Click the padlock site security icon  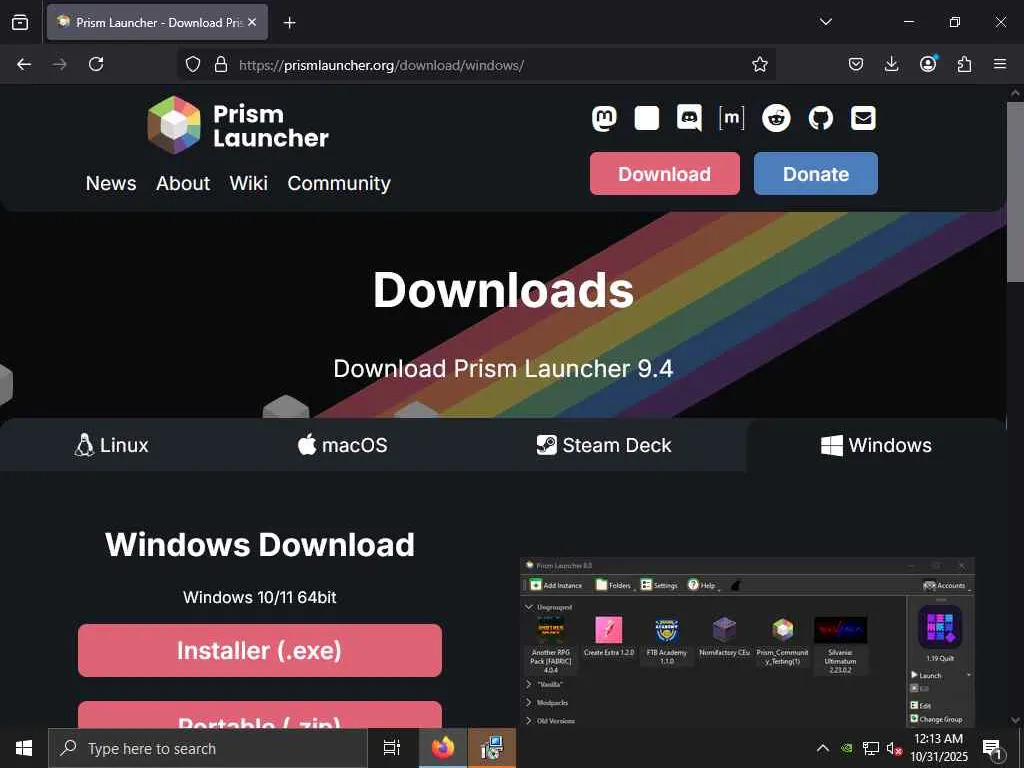pos(221,64)
